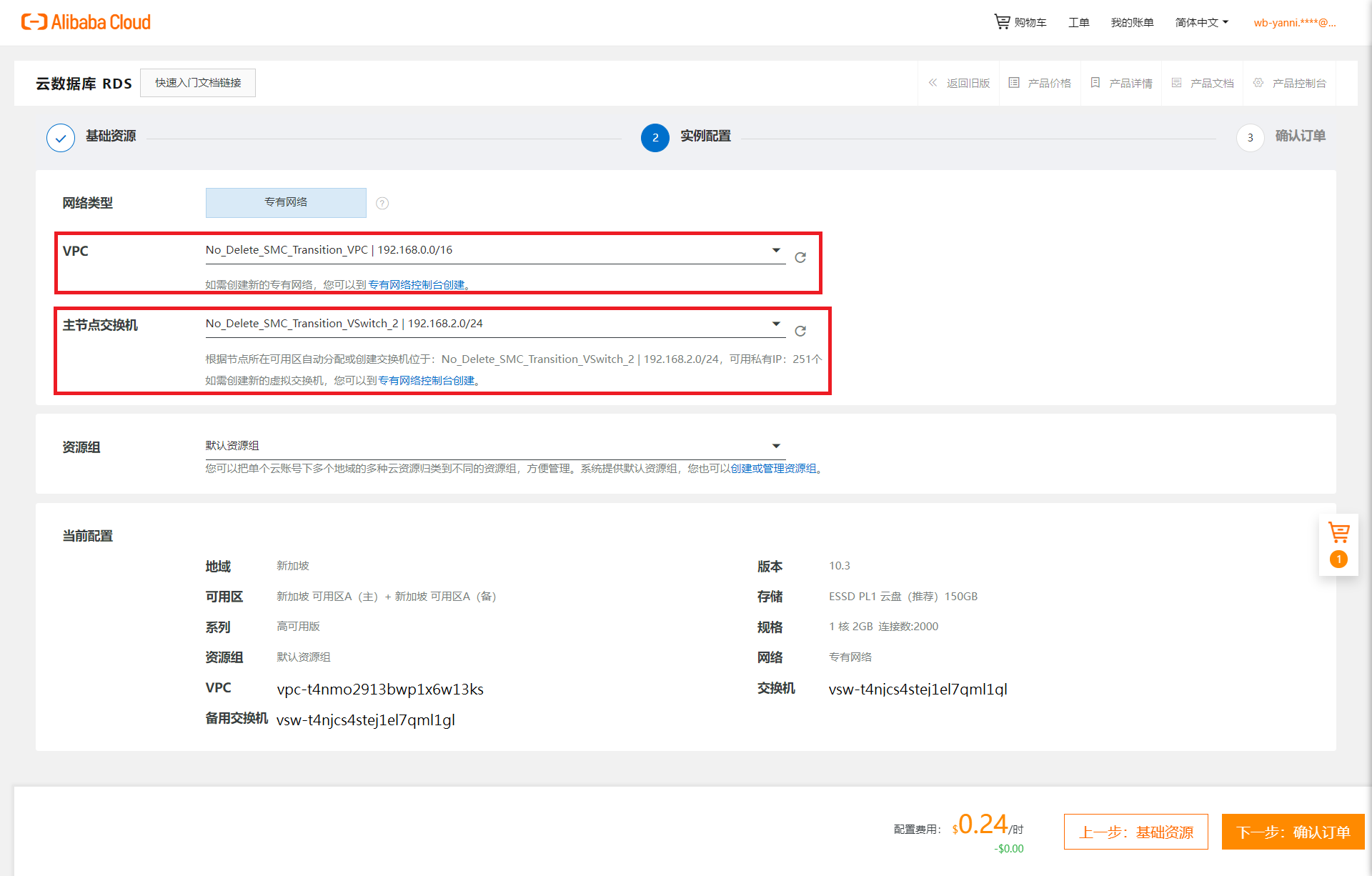Viewport: 1372px width, 876px height.
Task: Open 工单 in top navigation
Action: pos(1078,23)
